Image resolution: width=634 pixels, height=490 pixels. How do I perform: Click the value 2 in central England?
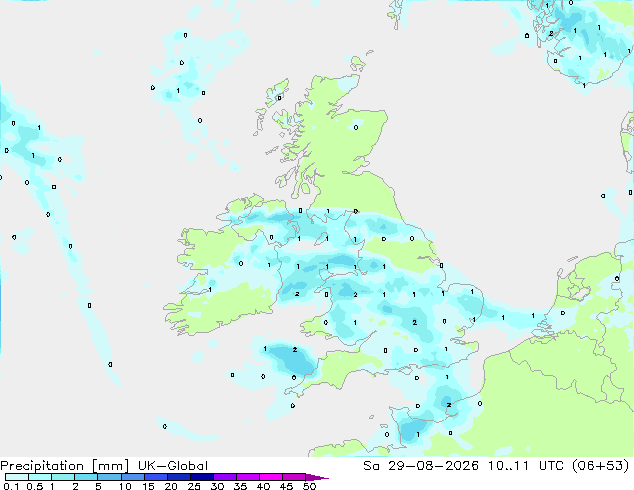point(414,322)
